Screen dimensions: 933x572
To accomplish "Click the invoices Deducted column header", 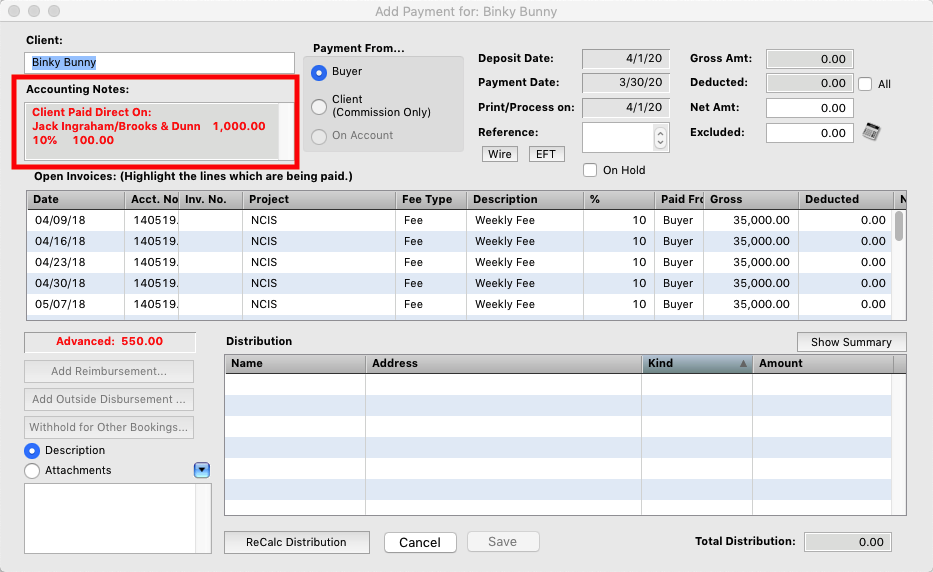I will [x=846, y=199].
